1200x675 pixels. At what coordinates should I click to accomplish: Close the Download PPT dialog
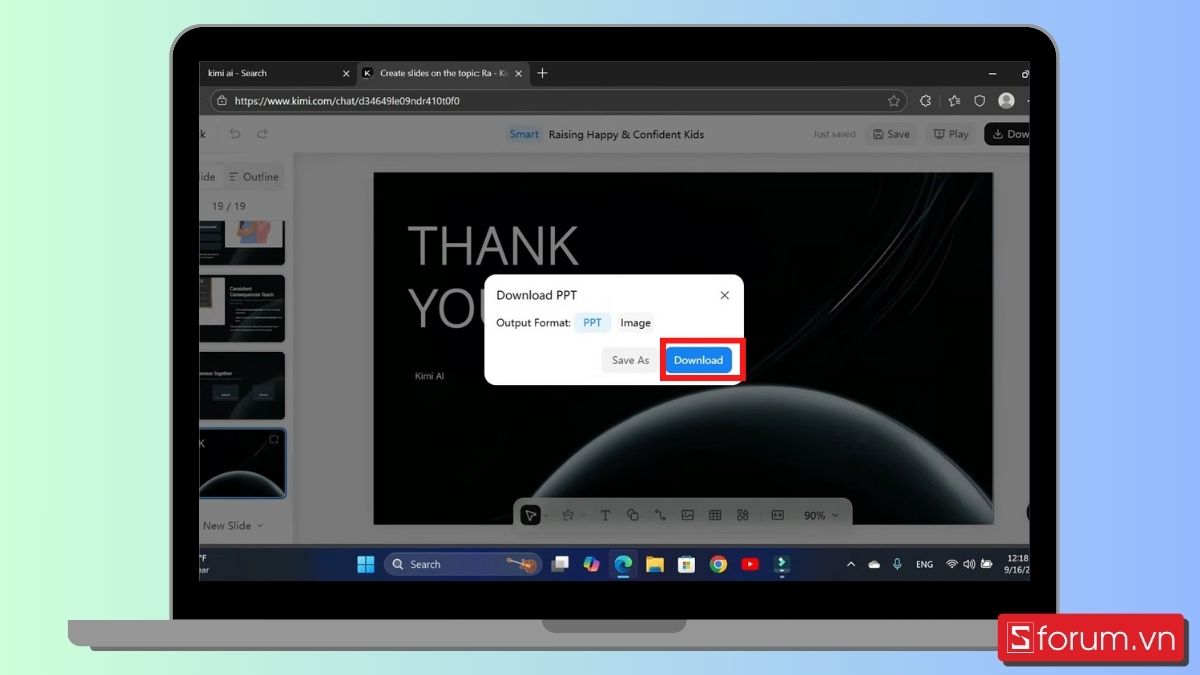pyautogui.click(x=725, y=295)
